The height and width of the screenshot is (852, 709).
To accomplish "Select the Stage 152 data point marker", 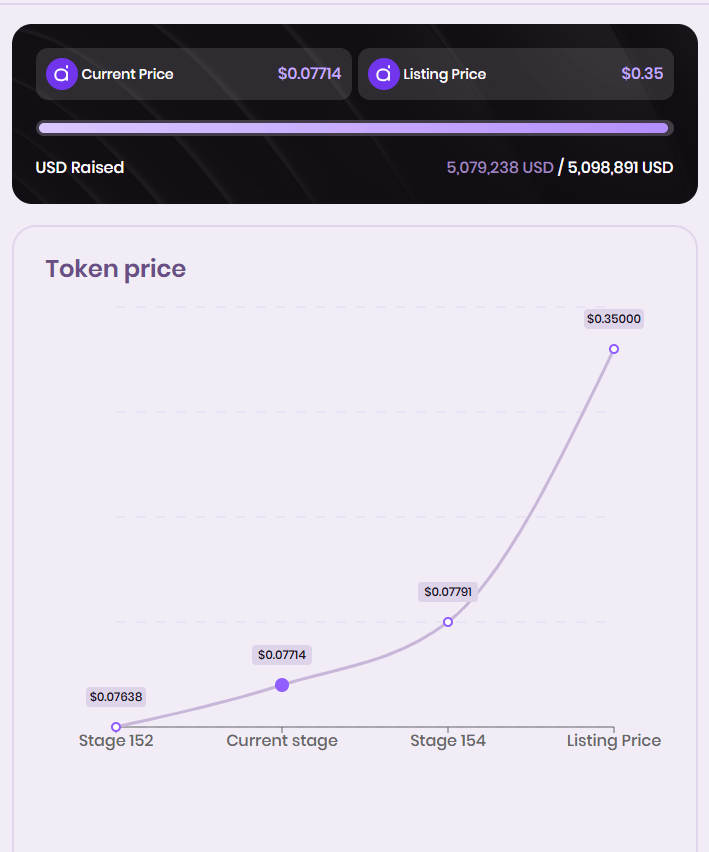I will pyautogui.click(x=116, y=725).
